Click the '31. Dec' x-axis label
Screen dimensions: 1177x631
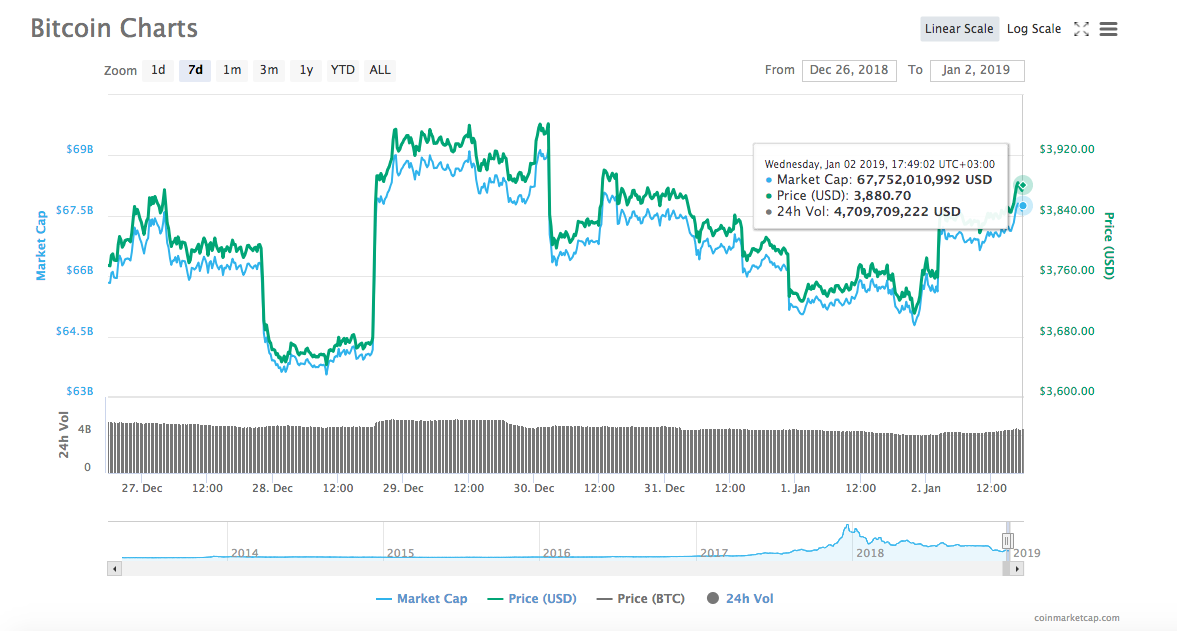point(664,488)
